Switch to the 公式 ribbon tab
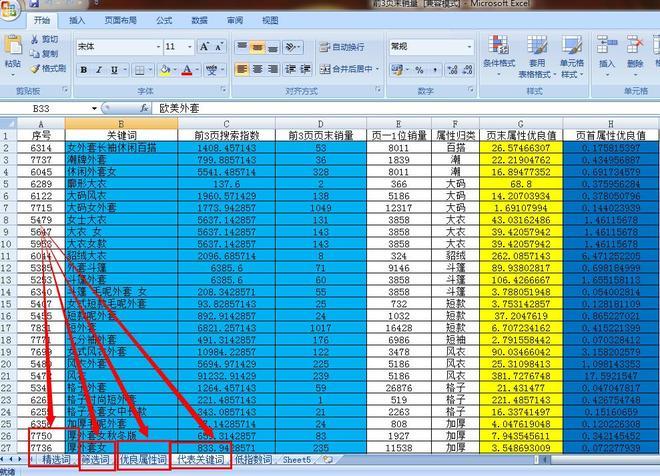The height and width of the screenshot is (476, 660). point(164,20)
